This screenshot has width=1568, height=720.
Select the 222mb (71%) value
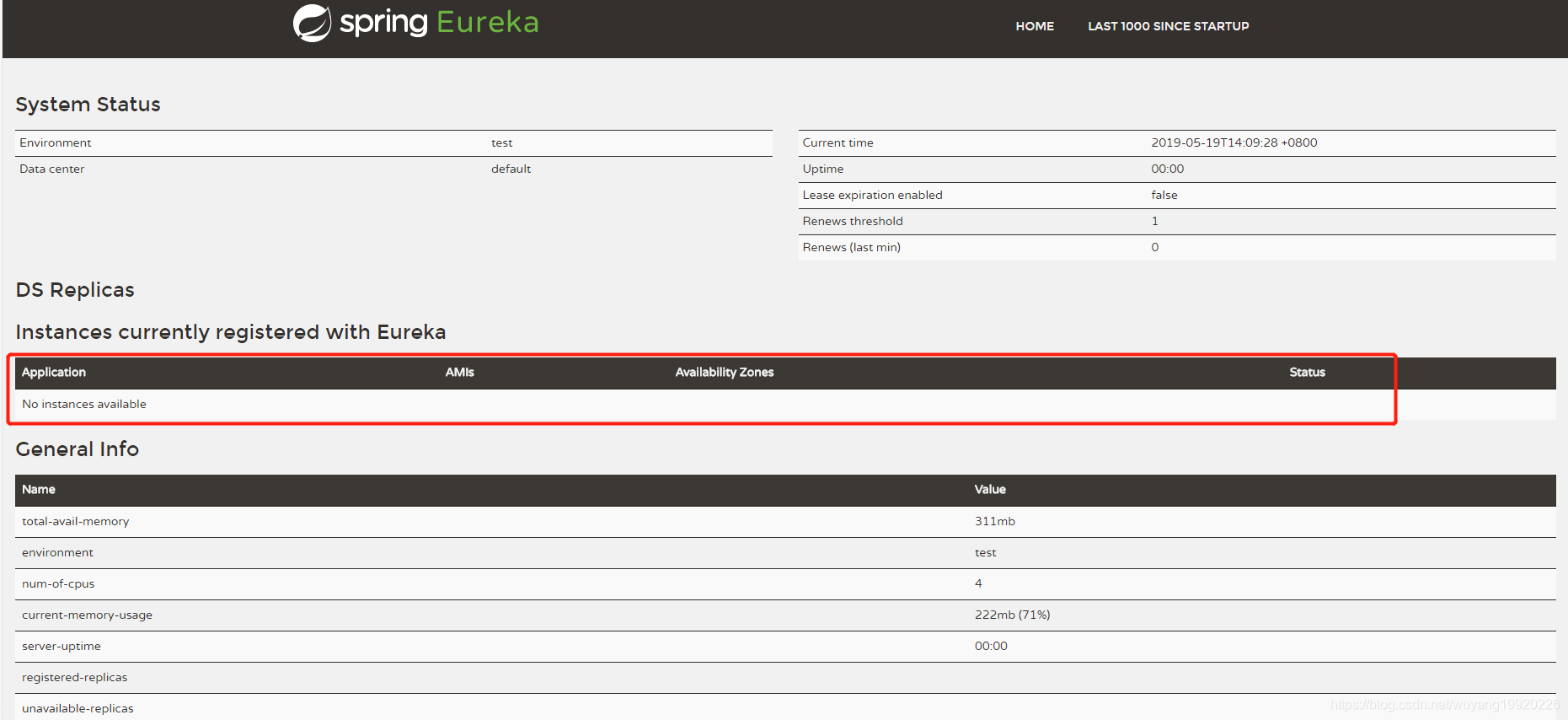point(1012,615)
